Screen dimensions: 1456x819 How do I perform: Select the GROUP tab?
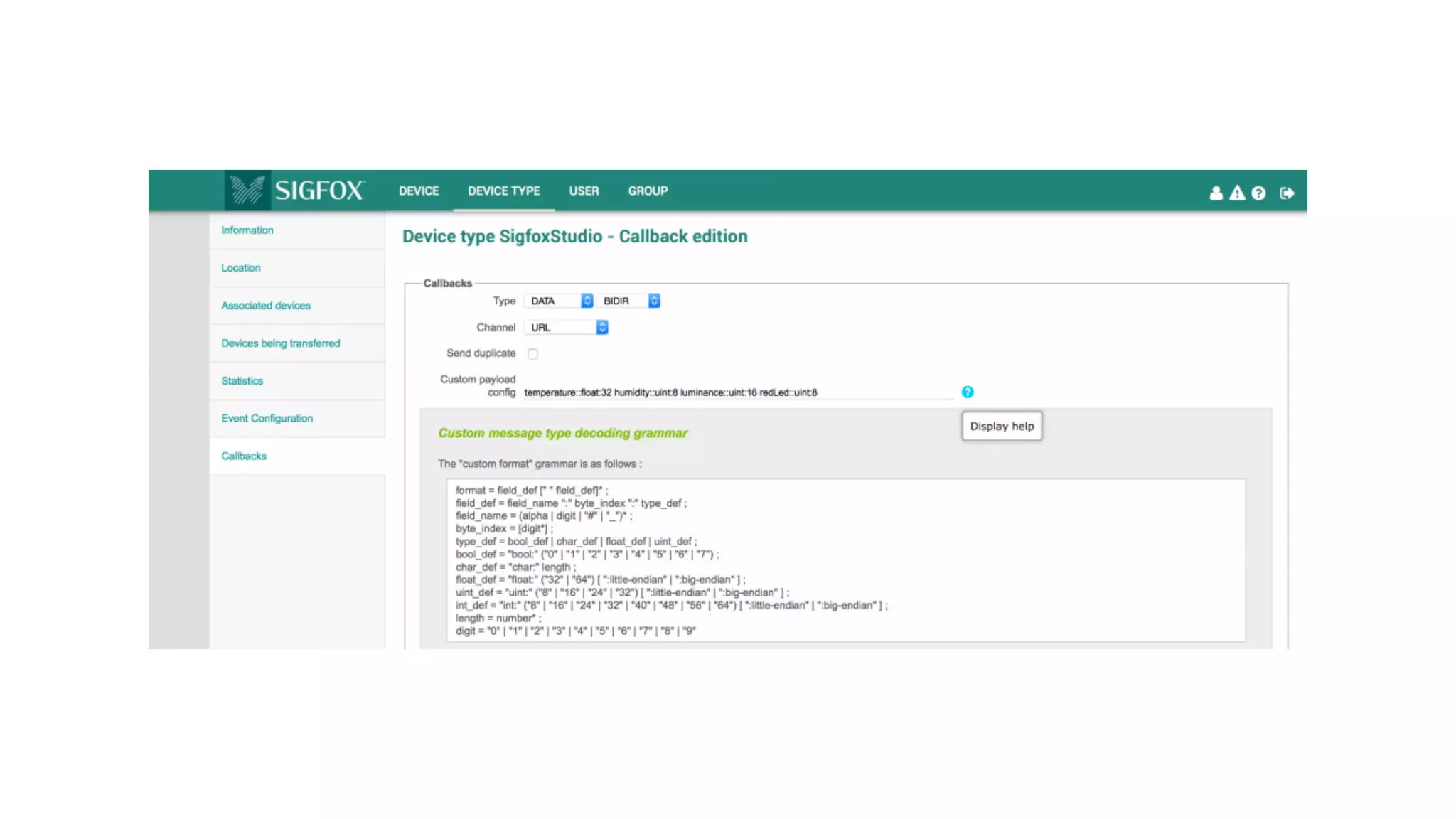[x=648, y=191]
